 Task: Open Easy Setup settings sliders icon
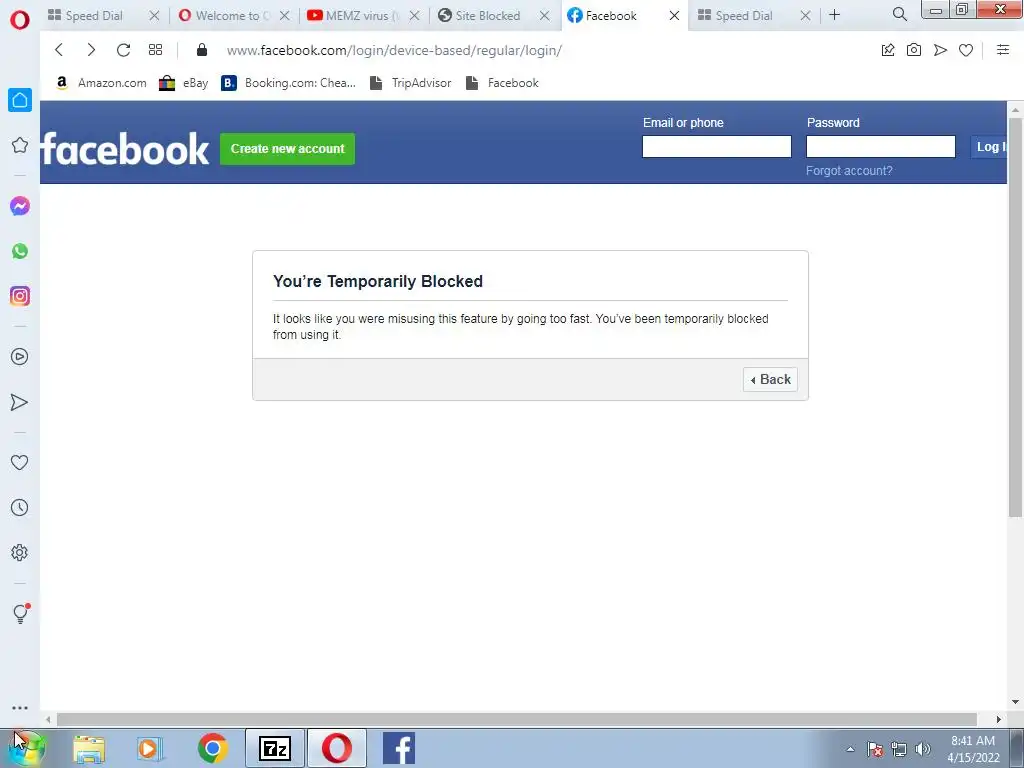1003,50
